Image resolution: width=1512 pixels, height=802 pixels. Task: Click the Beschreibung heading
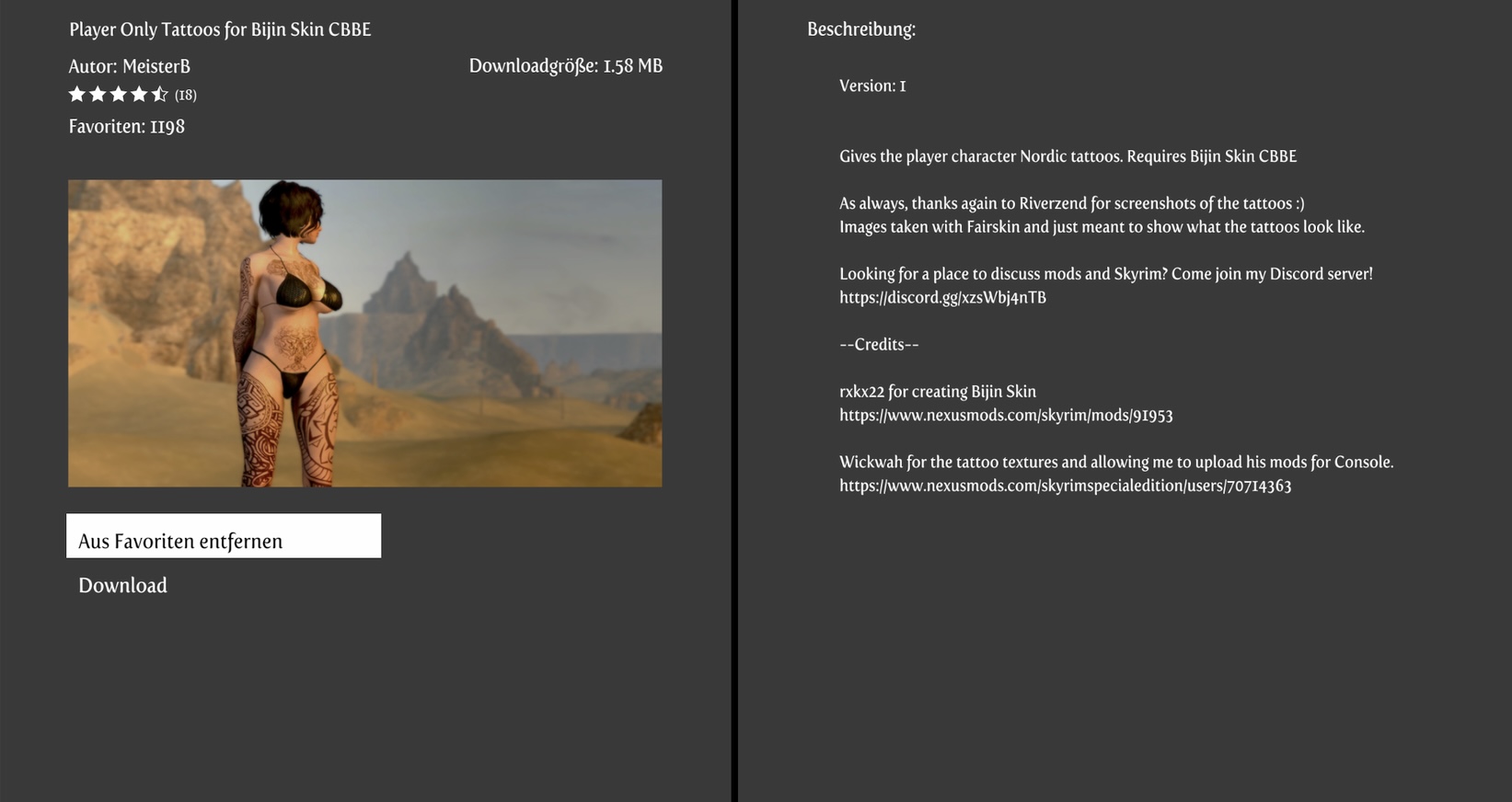[x=860, y=29]
